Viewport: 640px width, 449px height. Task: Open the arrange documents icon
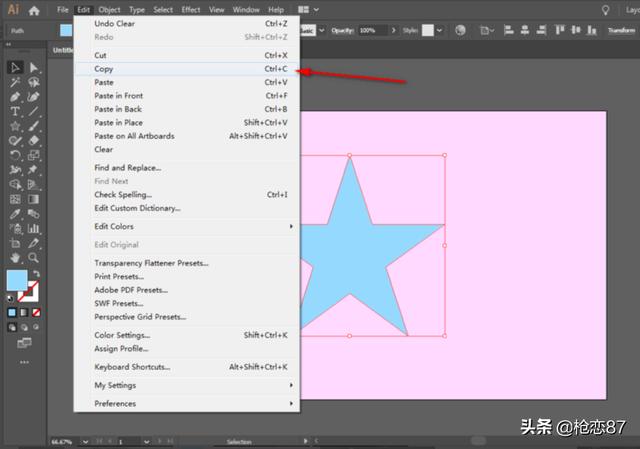(x=300, y=10)
